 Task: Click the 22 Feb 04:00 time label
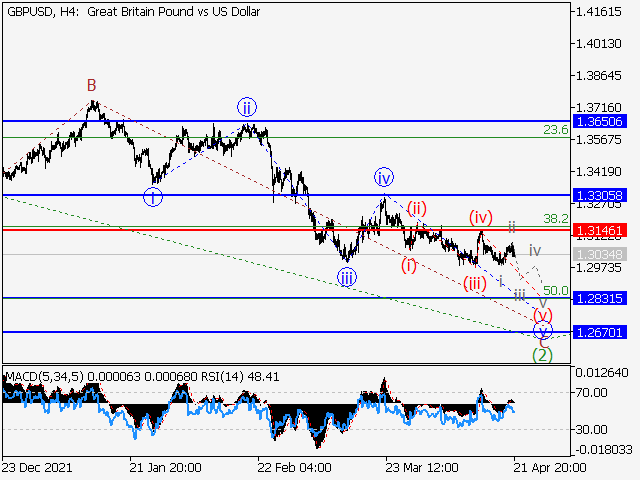click(294, 467)
